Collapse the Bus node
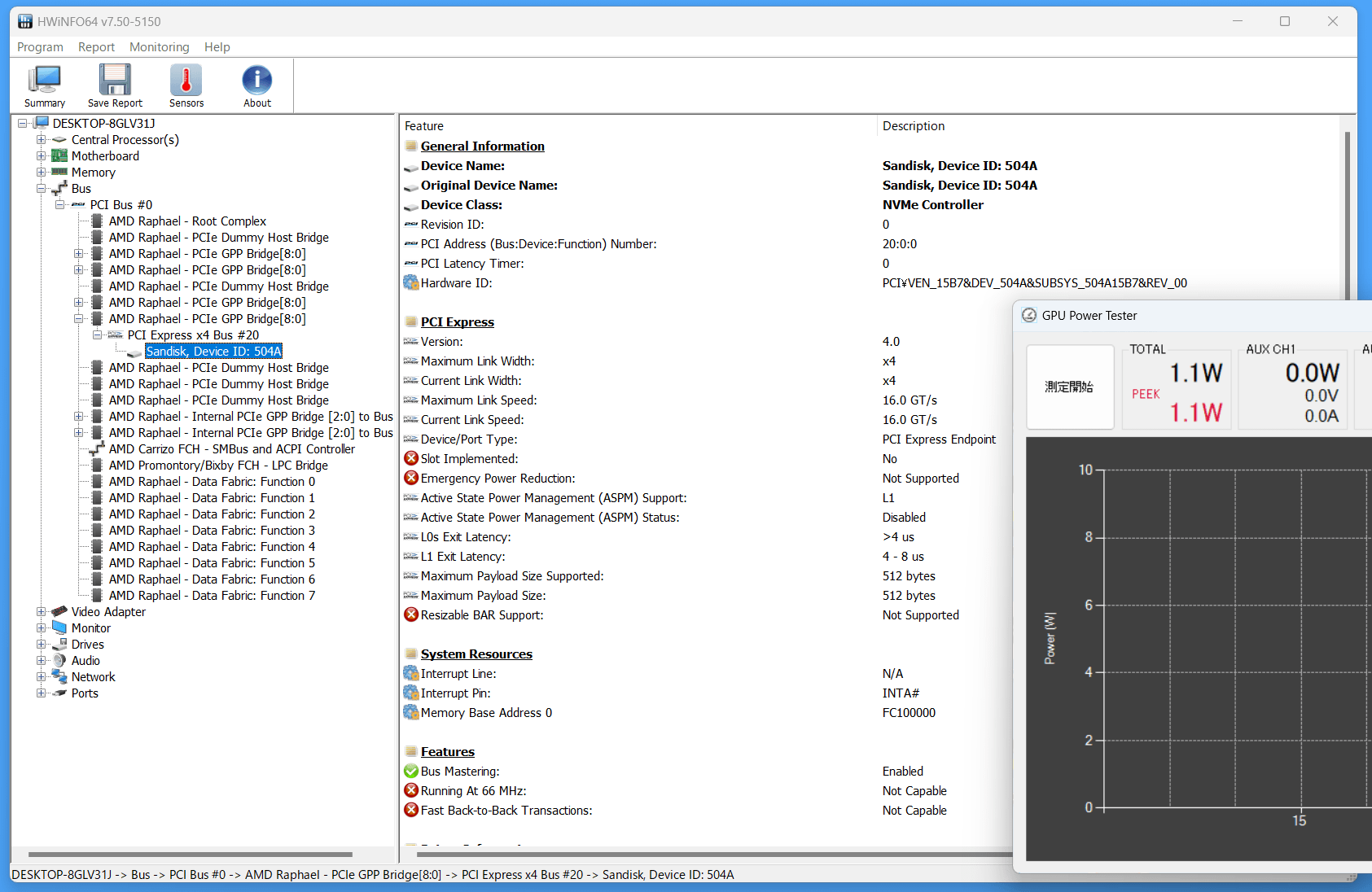The height and width of the screenshot is (892, 1372). click(x=41, y=188)
